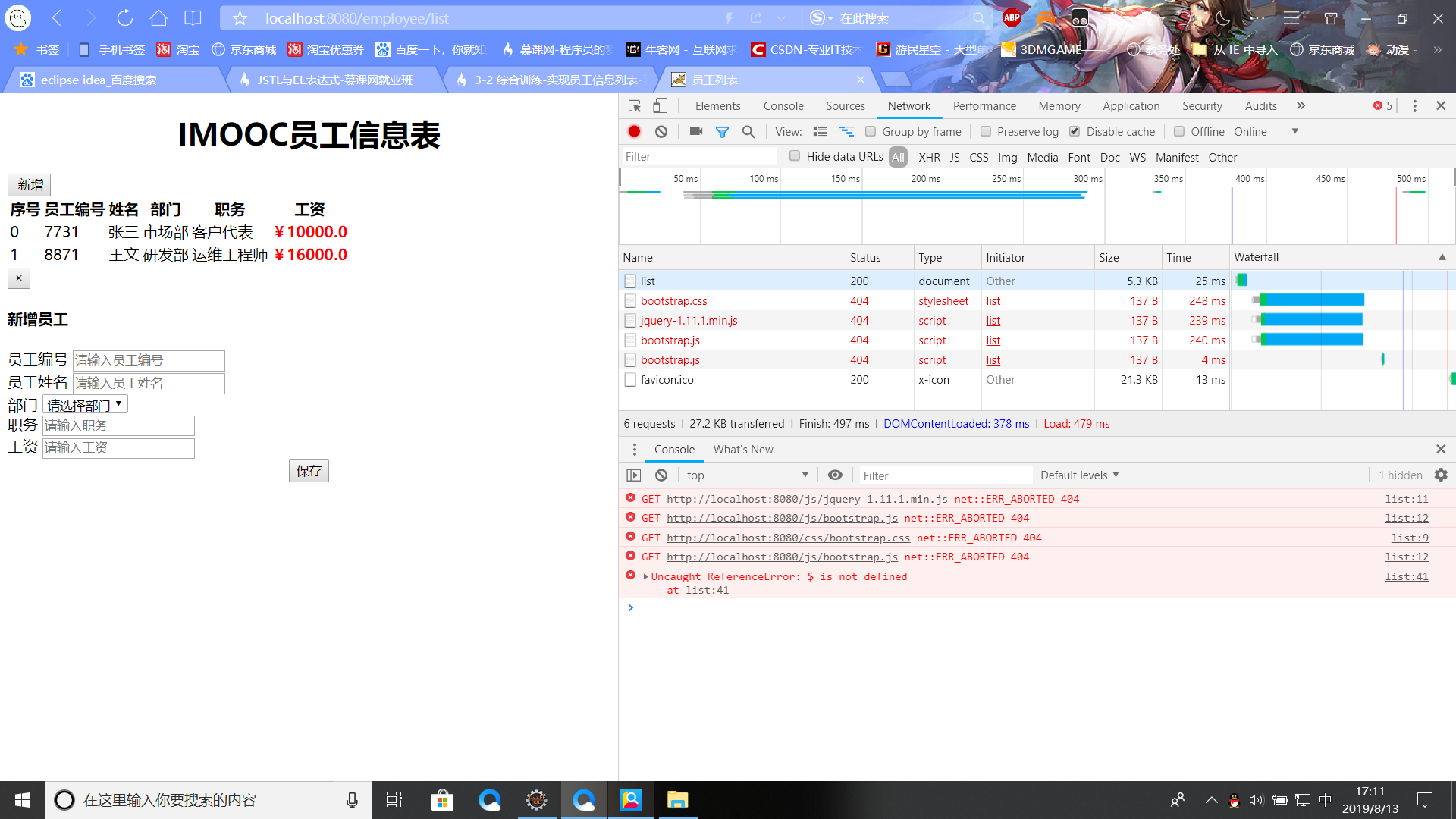Viewport: 1456px width, 819px height.
Task: Stop network recording with the red record button
Action: pyautogui.click(x=634, y=131)
